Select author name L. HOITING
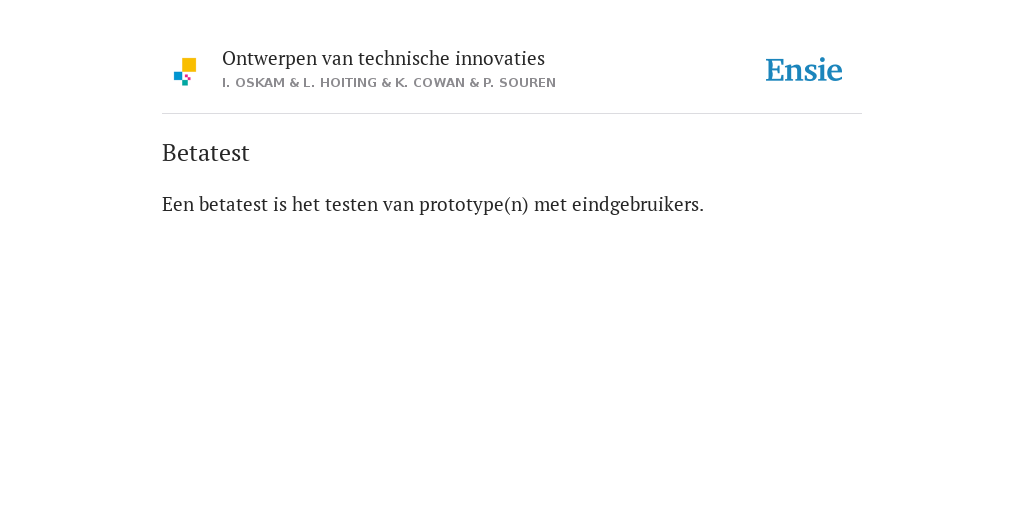Viewport: 1024px width, 512px height. tap(340, 83)
